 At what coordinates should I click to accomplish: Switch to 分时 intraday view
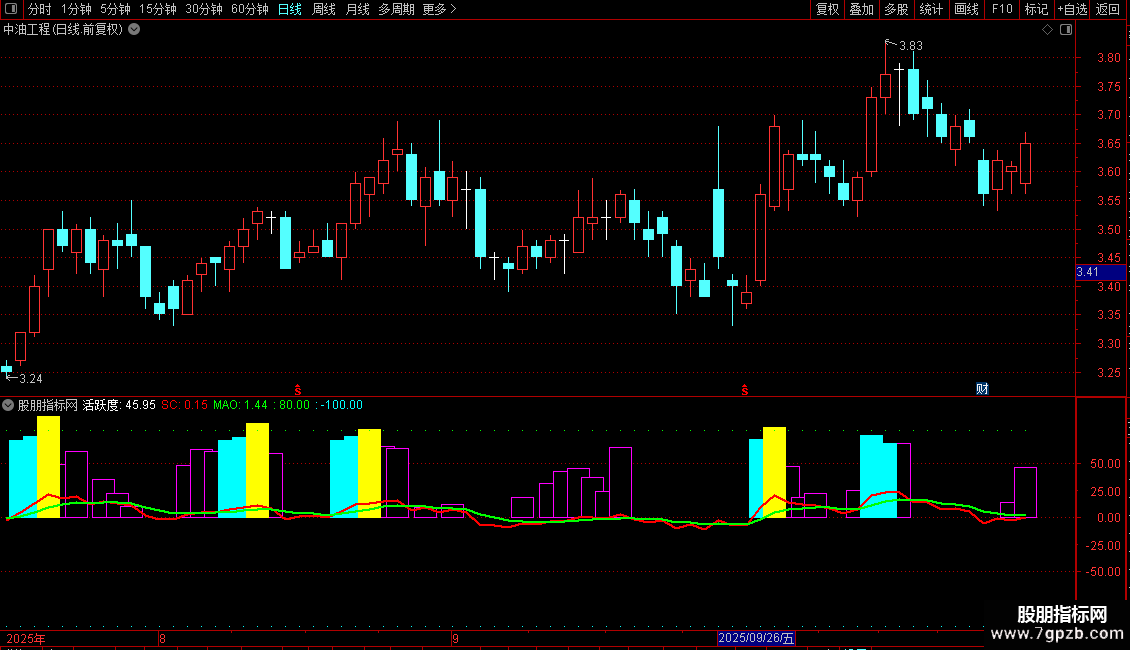click(x=40, y=9)
